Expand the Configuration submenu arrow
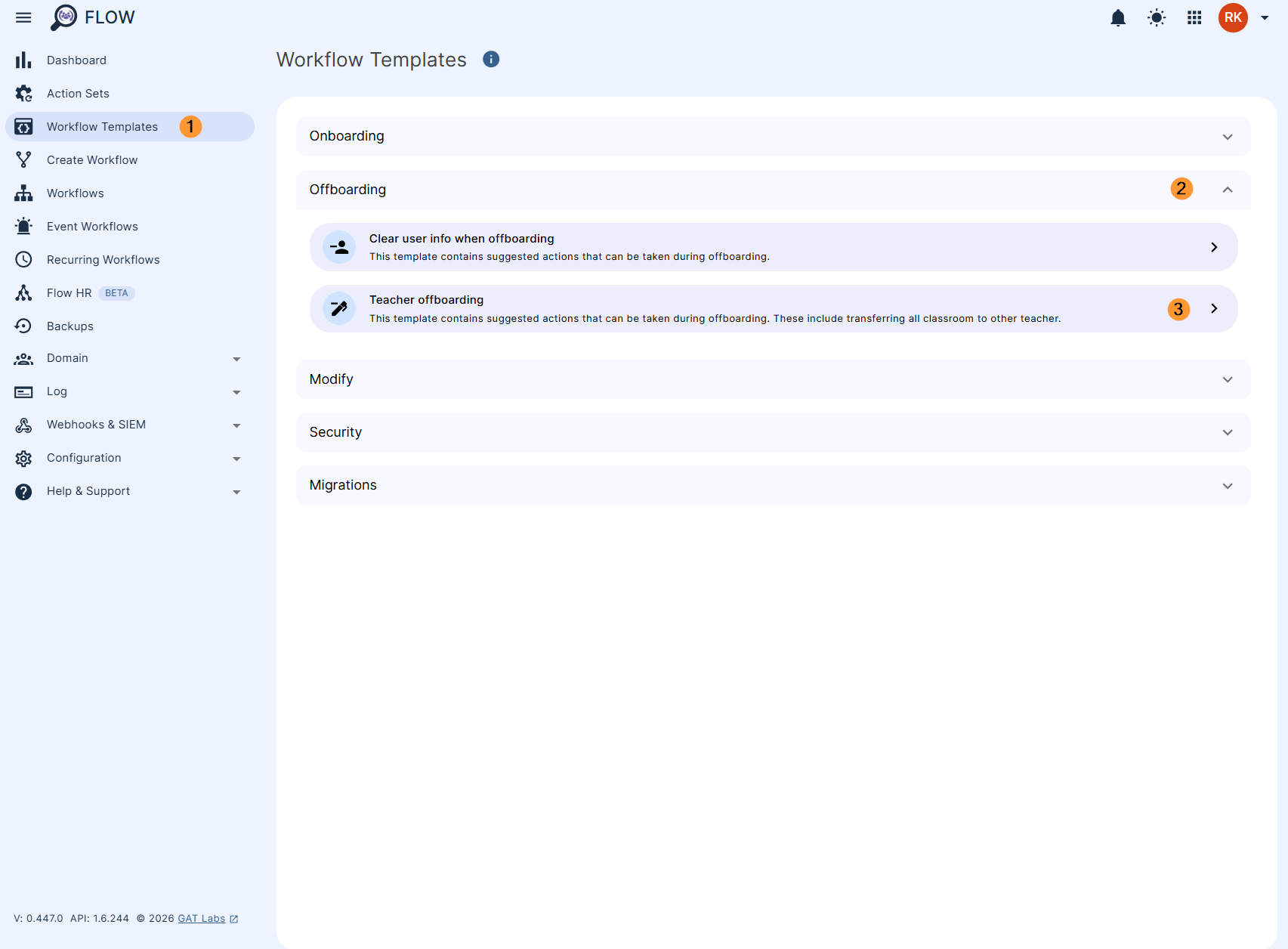Screen dimensions: 1288x949 pyautogui.click(x=236, y=459)
